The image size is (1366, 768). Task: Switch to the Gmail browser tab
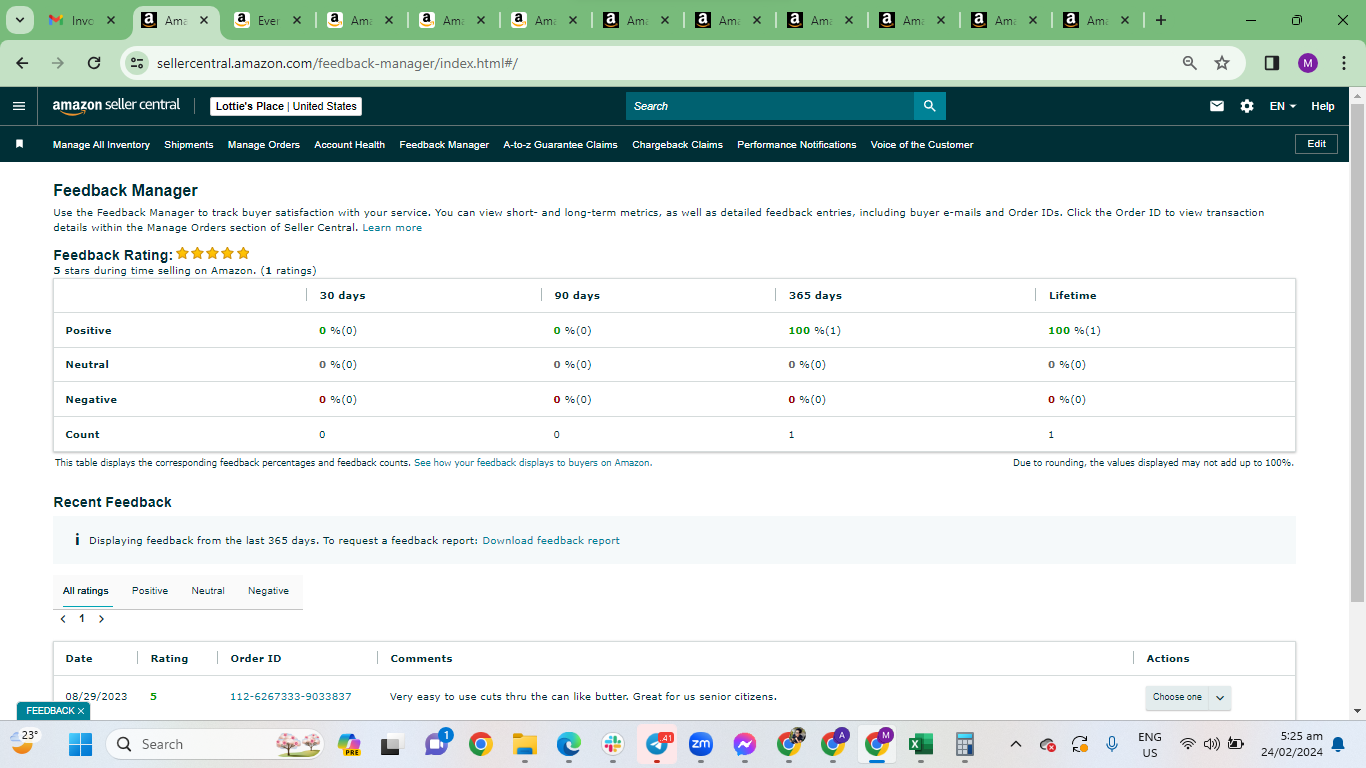[x=82, y=20]
